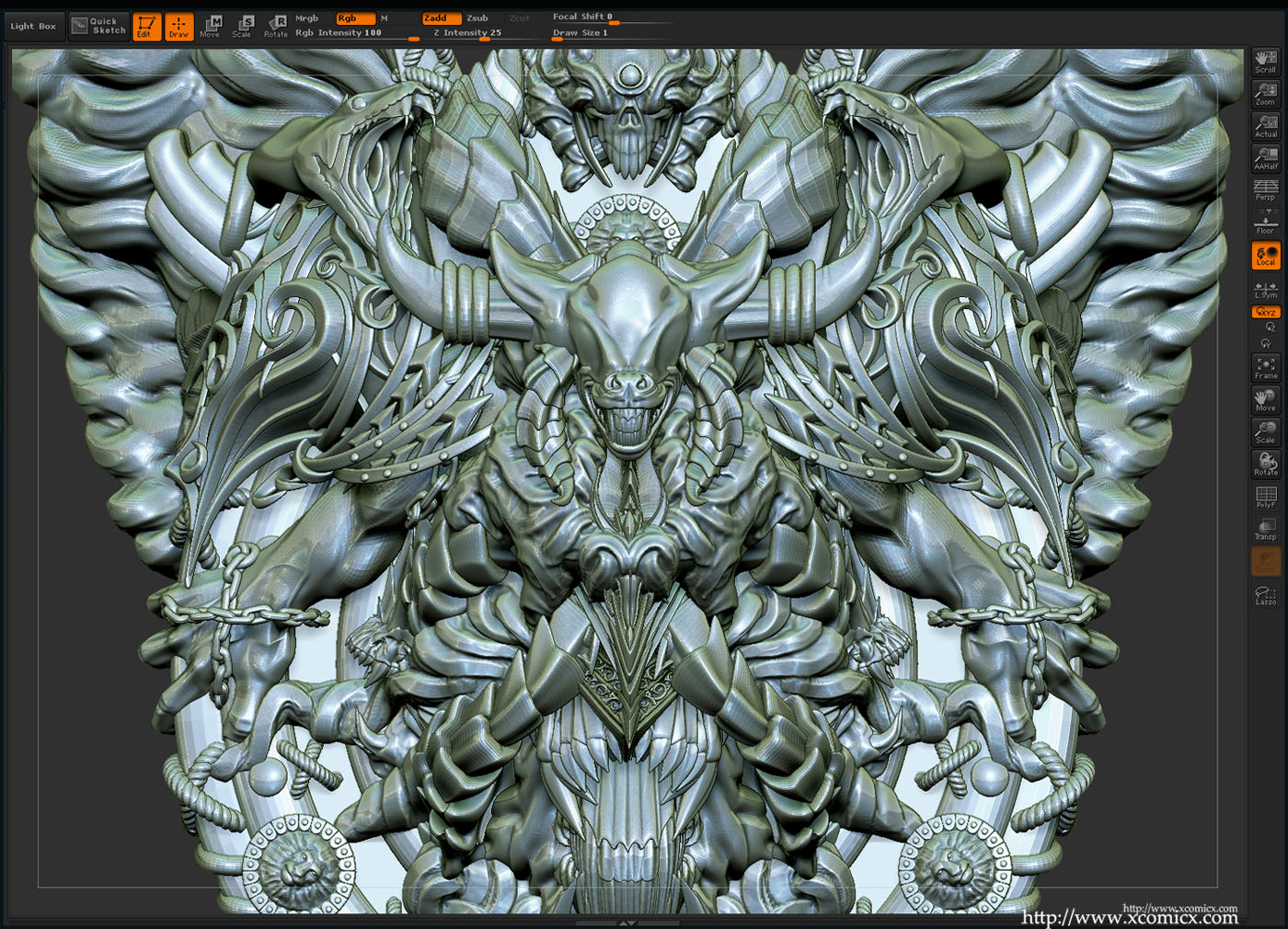Set canvas to AAHalf size
This screenshot has height=929, width=1288.
tap(1266, 158)
